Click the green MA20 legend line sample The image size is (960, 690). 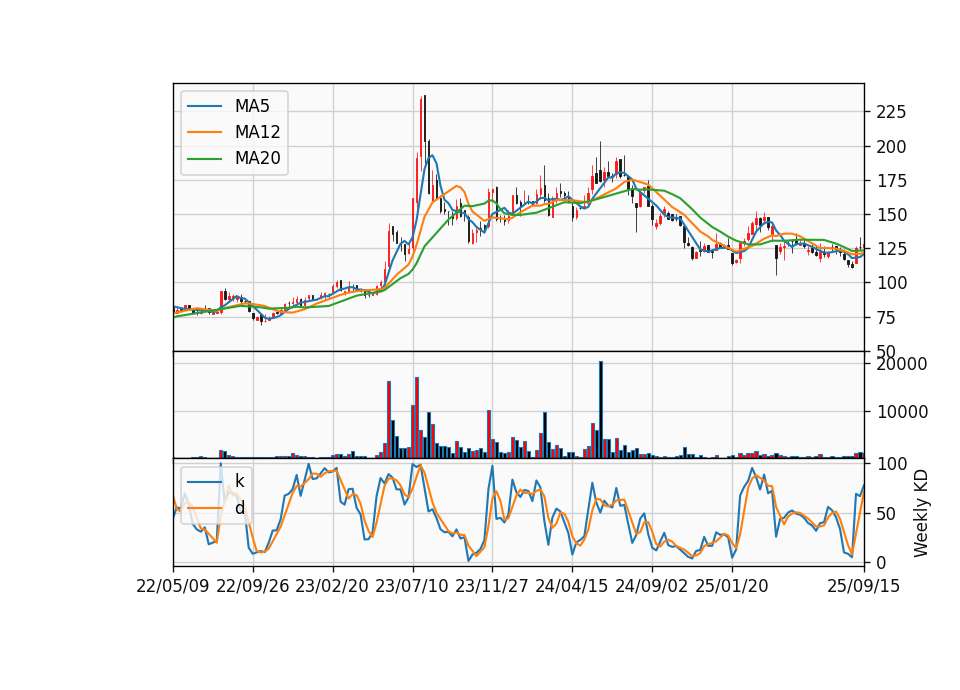click(204, 159)
